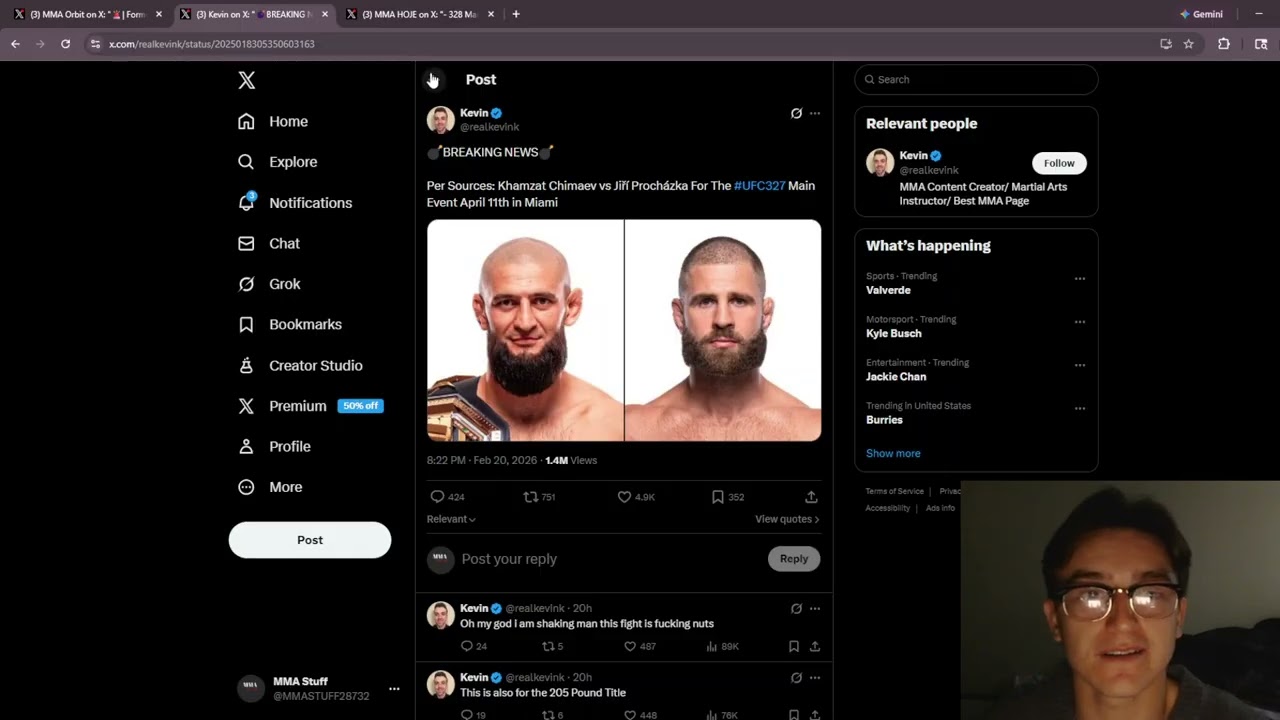Viewport: 1280px width, 720px height.
Task: Follow Kevin in Relevant people
Action: (x=1059, y=163)
